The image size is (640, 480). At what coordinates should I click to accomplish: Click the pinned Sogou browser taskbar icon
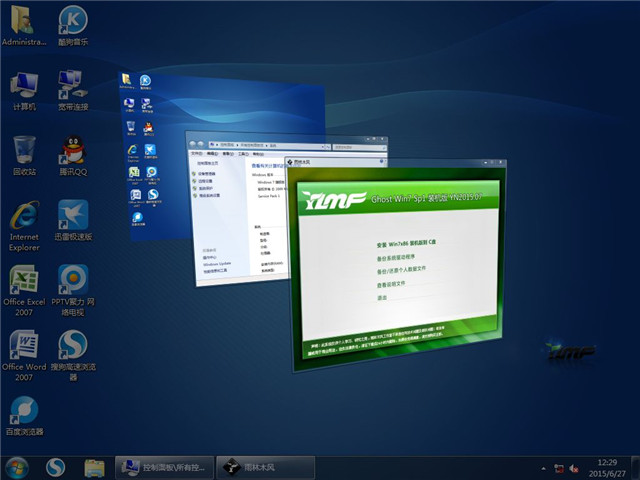pos(57,467)
